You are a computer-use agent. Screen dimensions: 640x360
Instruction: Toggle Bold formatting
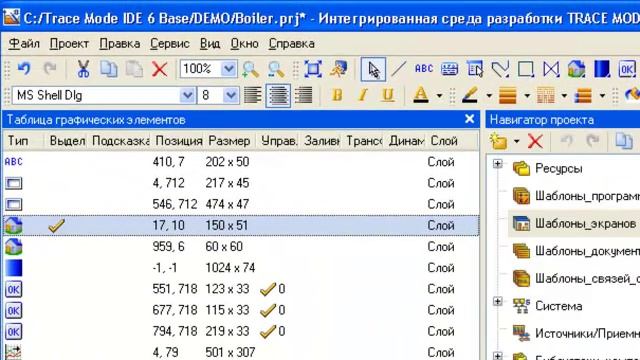pyautogui.click(x=337, y=96)
